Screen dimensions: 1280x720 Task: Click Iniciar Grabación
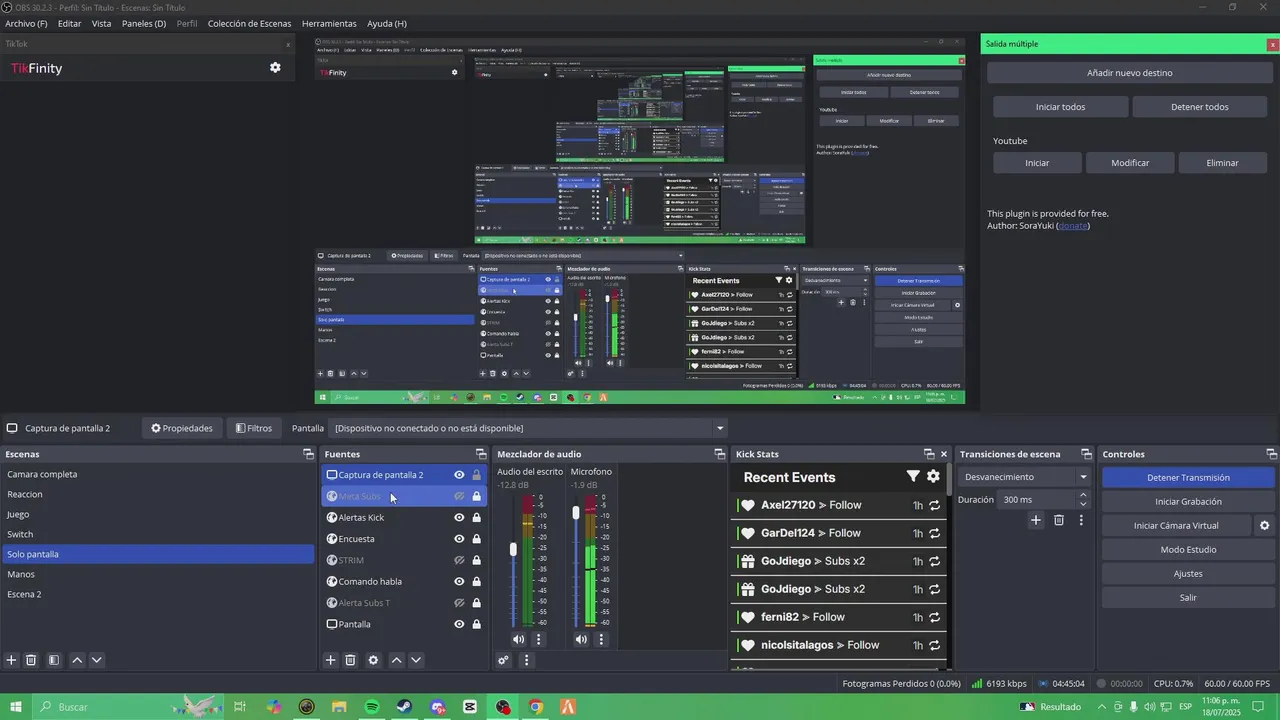(x=1188, y=502)
